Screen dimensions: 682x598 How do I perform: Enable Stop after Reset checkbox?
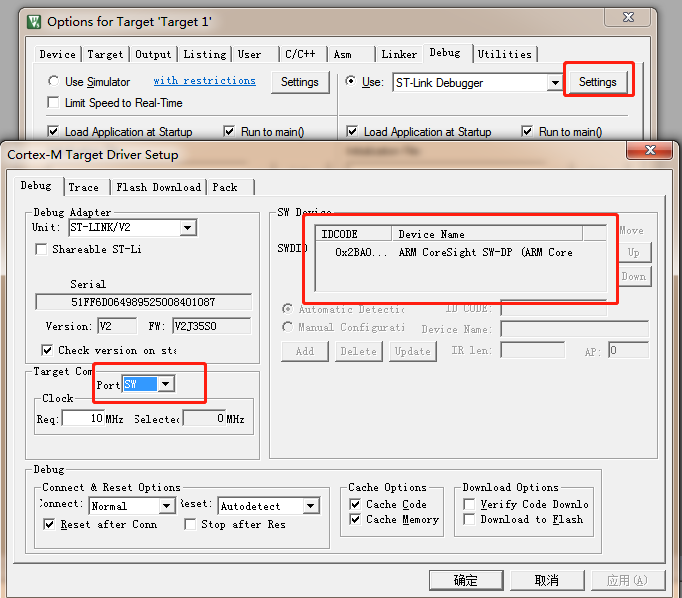[x=190, y=524]
